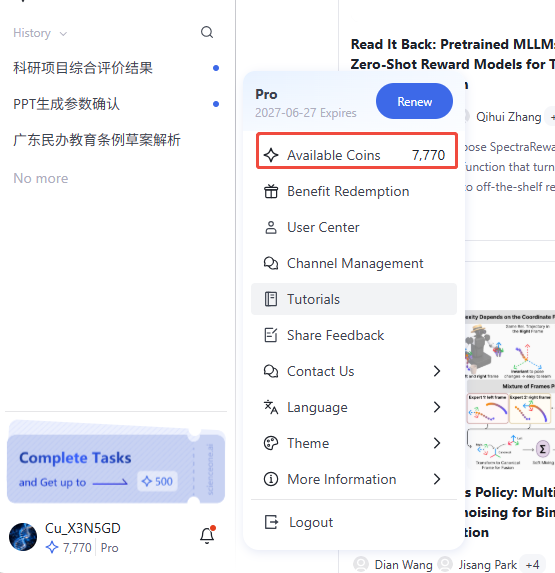The height and width of the screenshot is (573, 555).
Task: Click the More Information label
Action: 342,479
